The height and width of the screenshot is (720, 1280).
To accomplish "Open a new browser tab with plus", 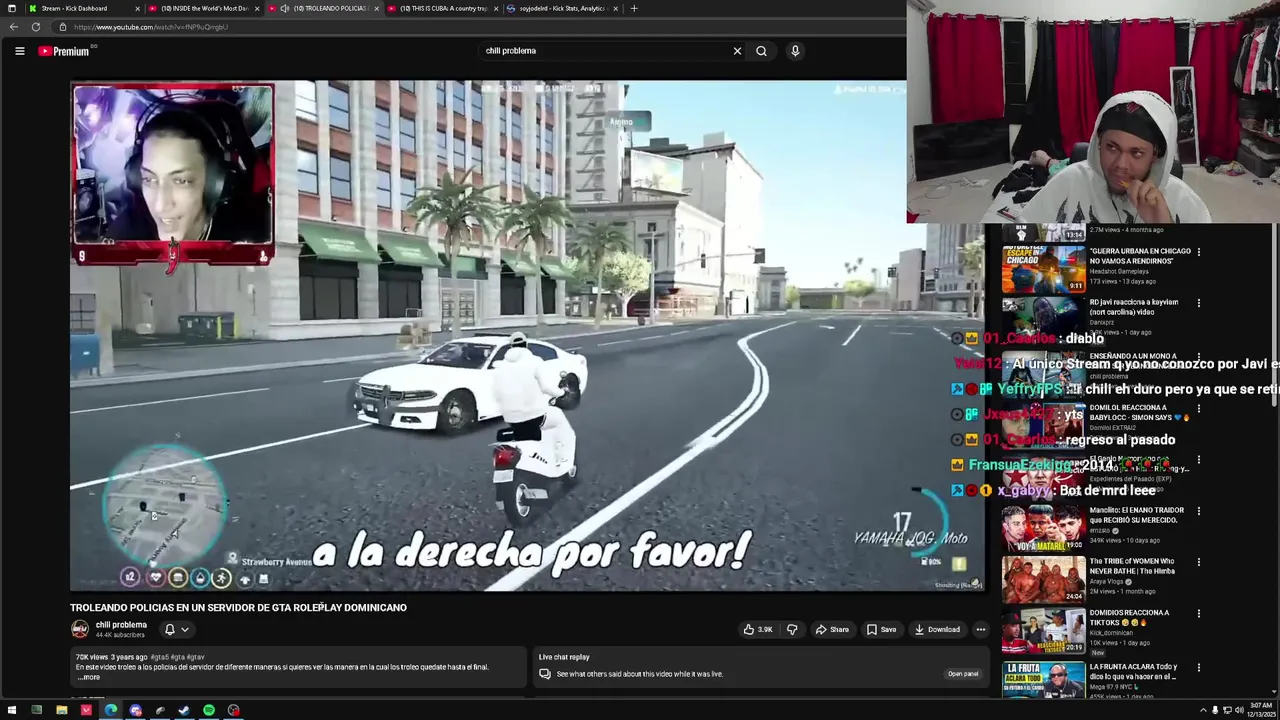I will click(x=634, y=8).
